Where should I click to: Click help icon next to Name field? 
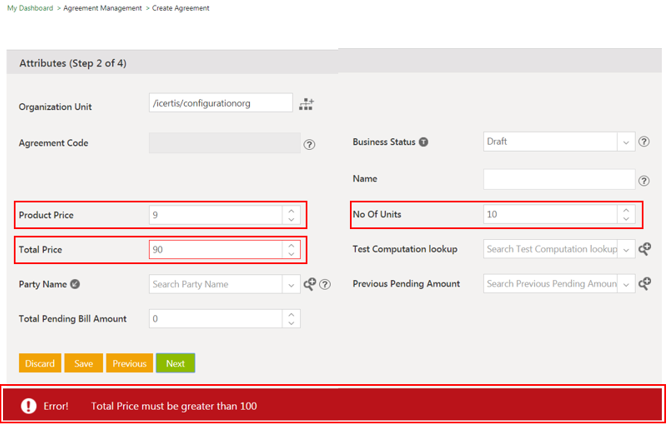(x=644, y=181)
